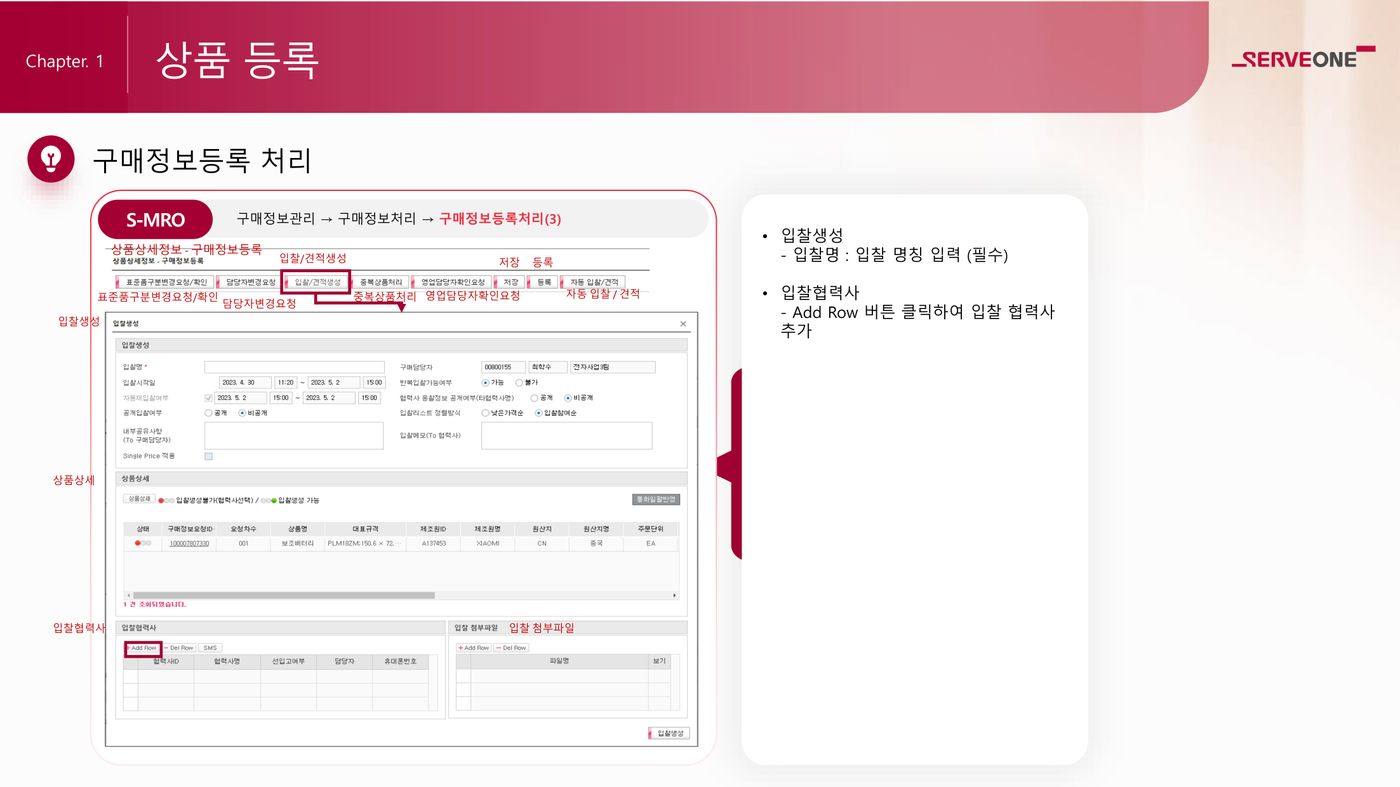The width and height of the screenshot is (1400, 787).
Task: Click Add Row in 입찰협력사 section
Action: point(143,648)
